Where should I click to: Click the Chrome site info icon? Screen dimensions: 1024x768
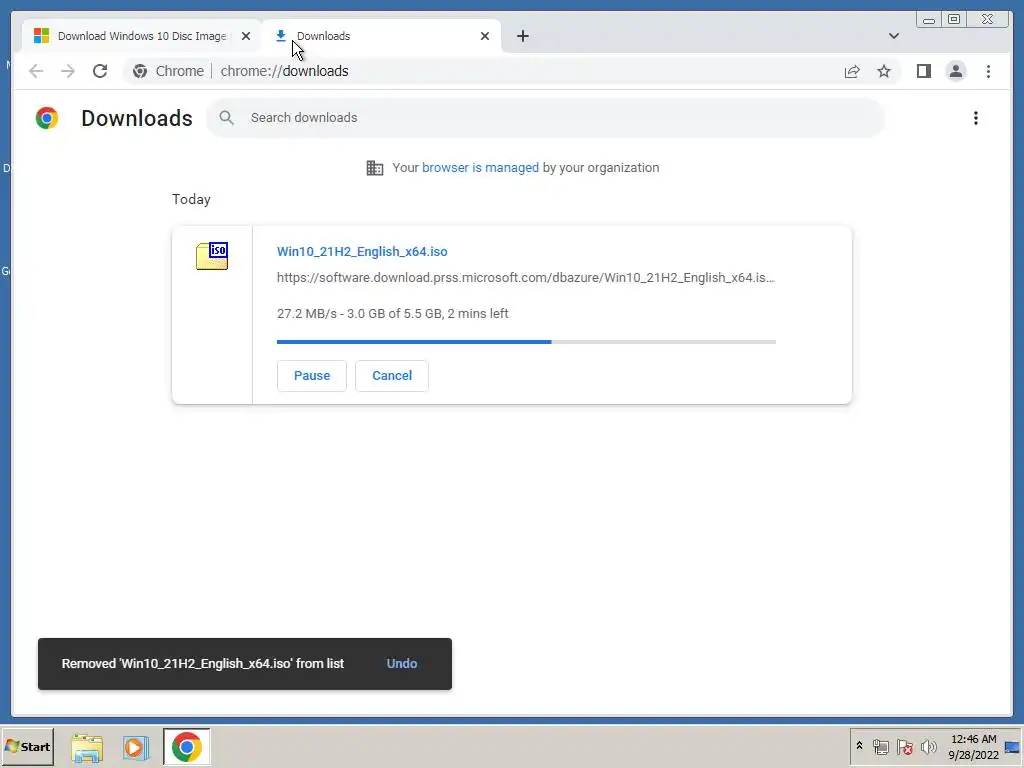[x=140, y=71]
